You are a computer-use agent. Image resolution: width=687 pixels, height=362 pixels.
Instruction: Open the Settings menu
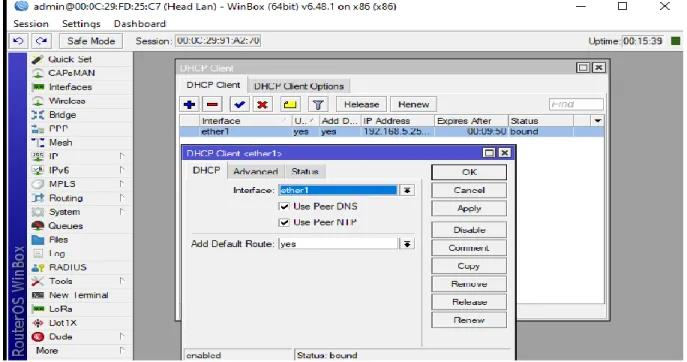click(x=81, y=24)
